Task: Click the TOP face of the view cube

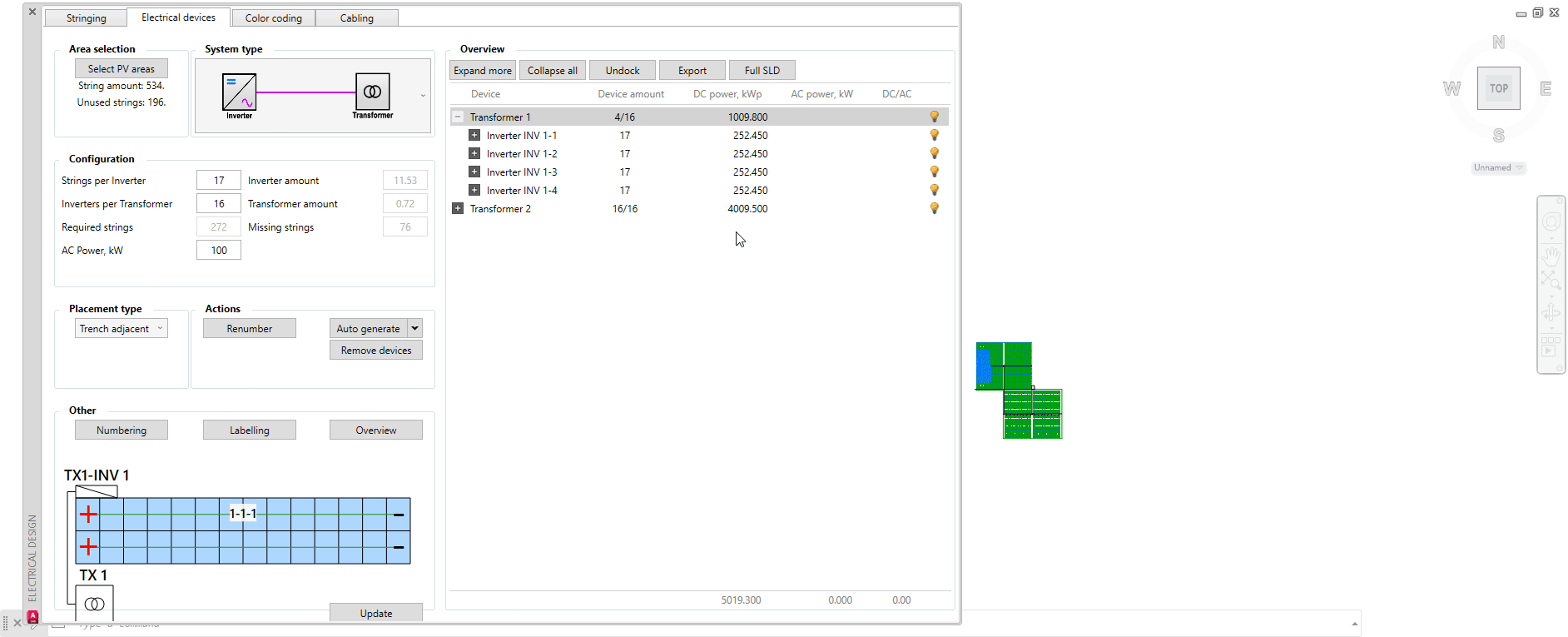Action: pyautogui.click(x=1498, y=88)
